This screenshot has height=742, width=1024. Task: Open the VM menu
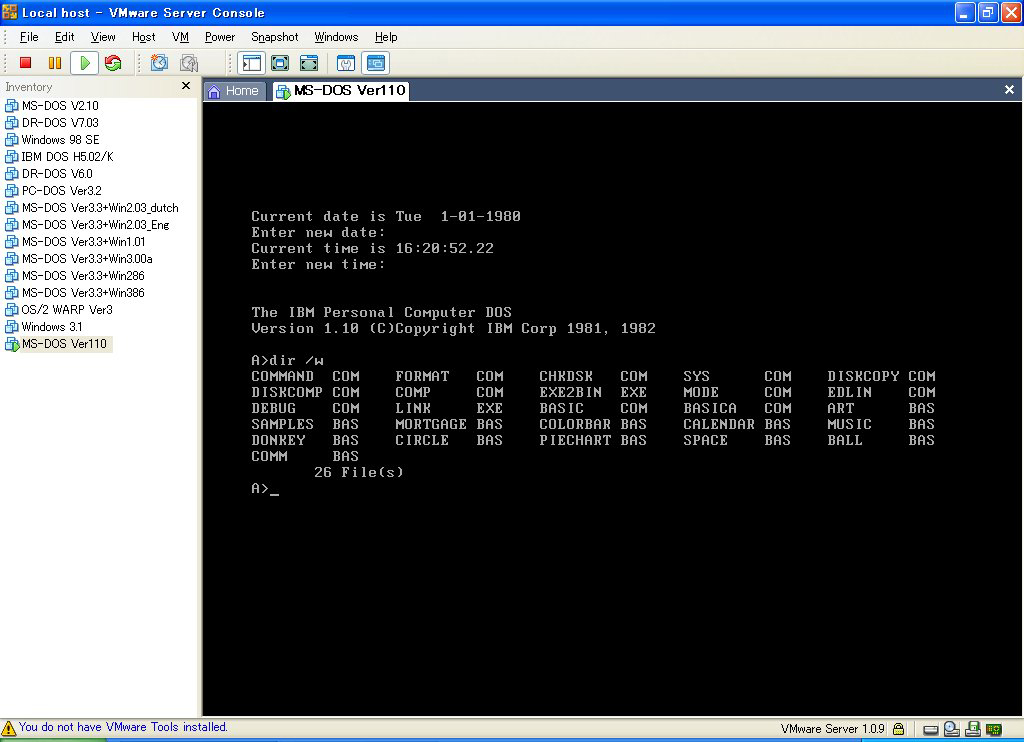click(180, 37)
